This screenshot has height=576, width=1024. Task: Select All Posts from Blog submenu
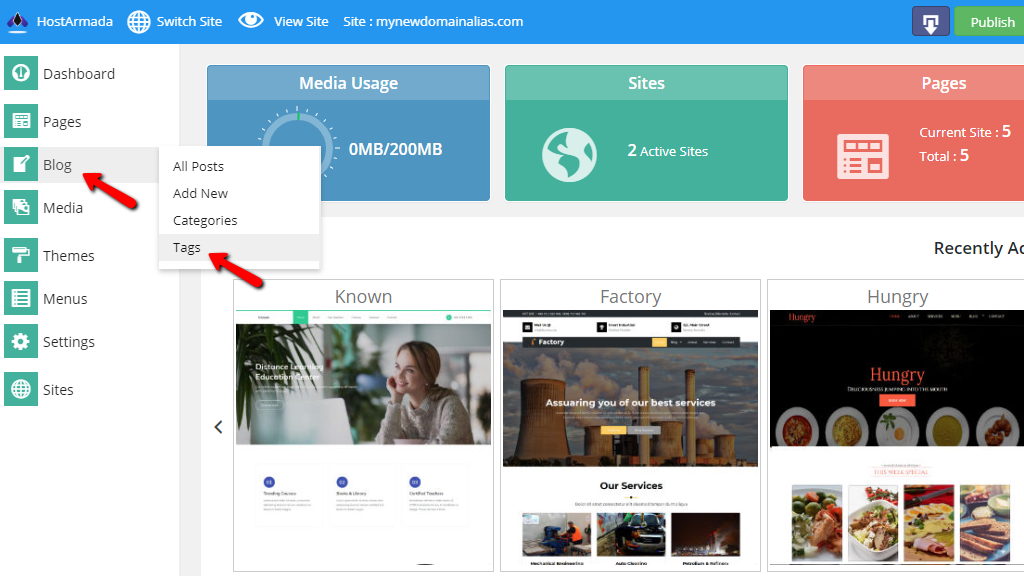click(x=198, y=166)
